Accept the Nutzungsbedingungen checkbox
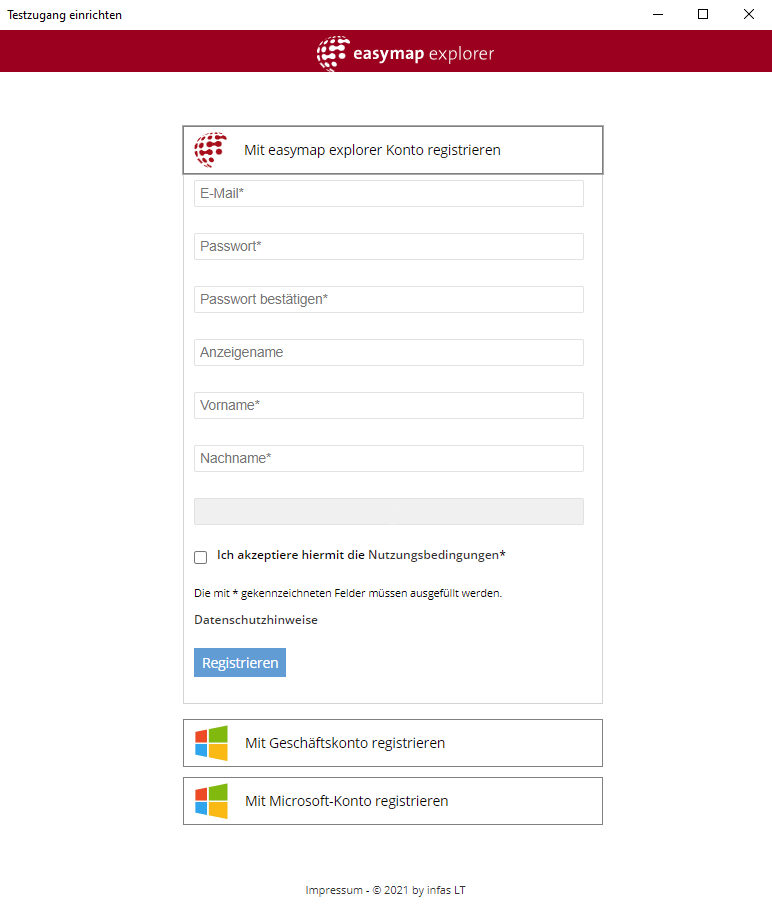 point(201,557)
